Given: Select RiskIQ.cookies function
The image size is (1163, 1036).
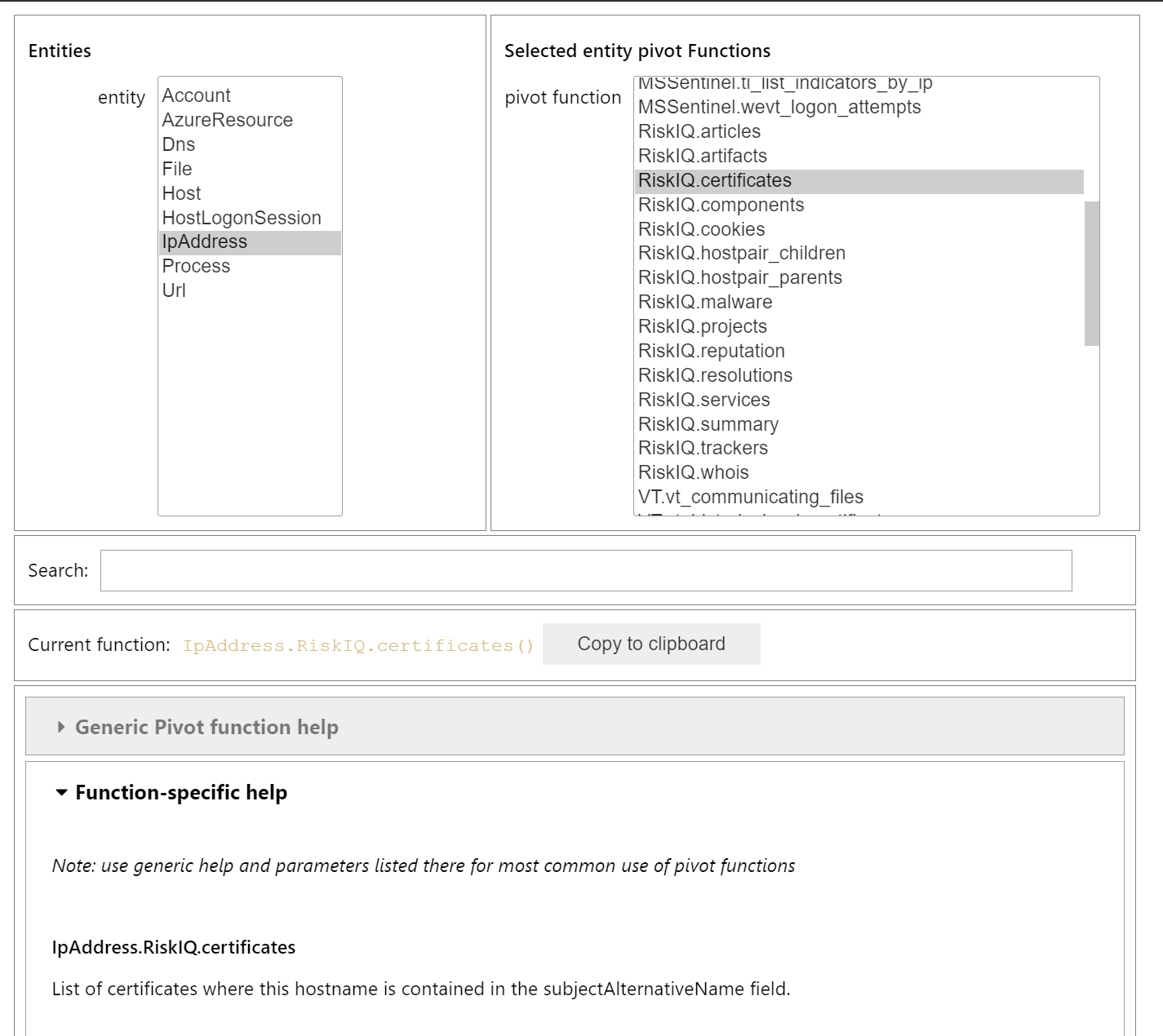Looking at the screenshot, I should click(x=859, y=230).
